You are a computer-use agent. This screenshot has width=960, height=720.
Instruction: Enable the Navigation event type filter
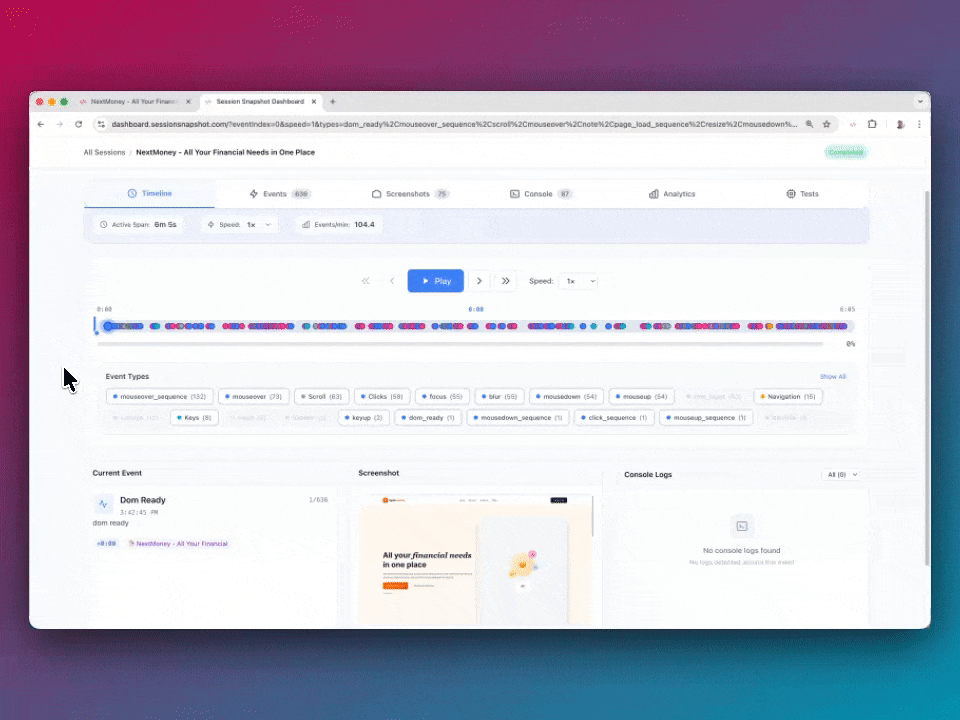point(786,396)
